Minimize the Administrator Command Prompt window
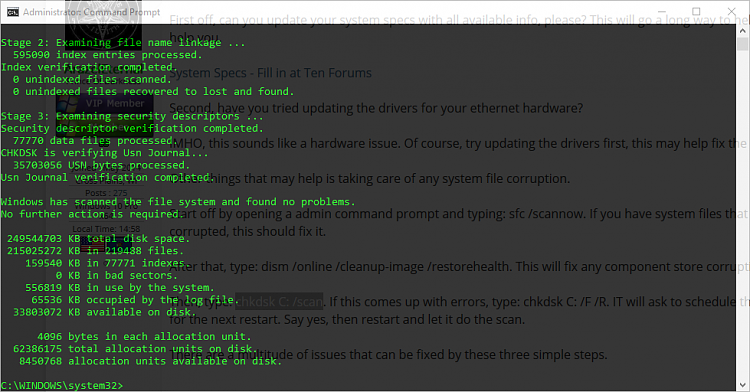Viewport: 750px width, 392px height. pyautogui.click(x=662, y=11)
